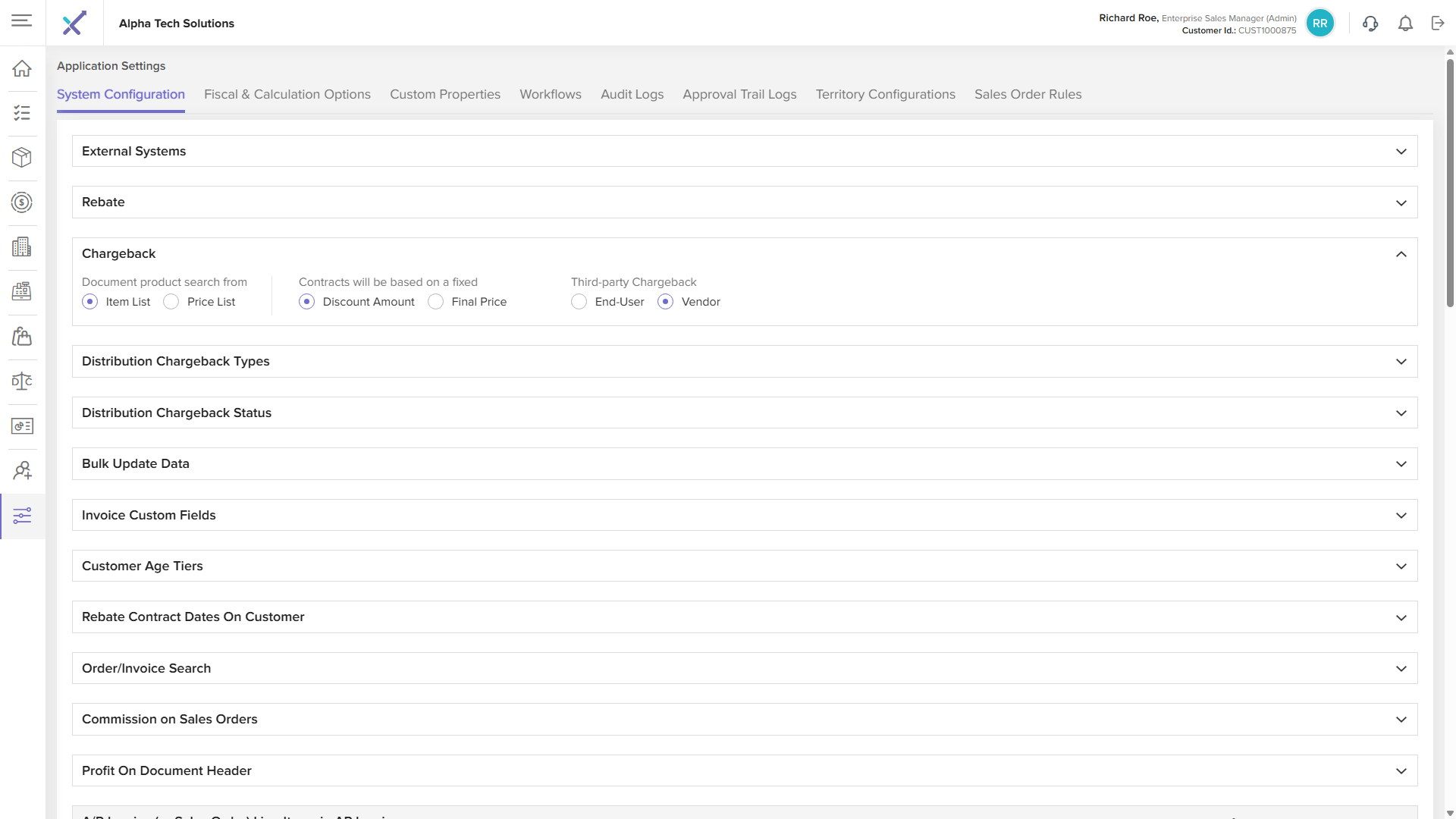Open the Audit Logs tab
This screenshot has height=819, width=1456.
(x=632, y=95)
